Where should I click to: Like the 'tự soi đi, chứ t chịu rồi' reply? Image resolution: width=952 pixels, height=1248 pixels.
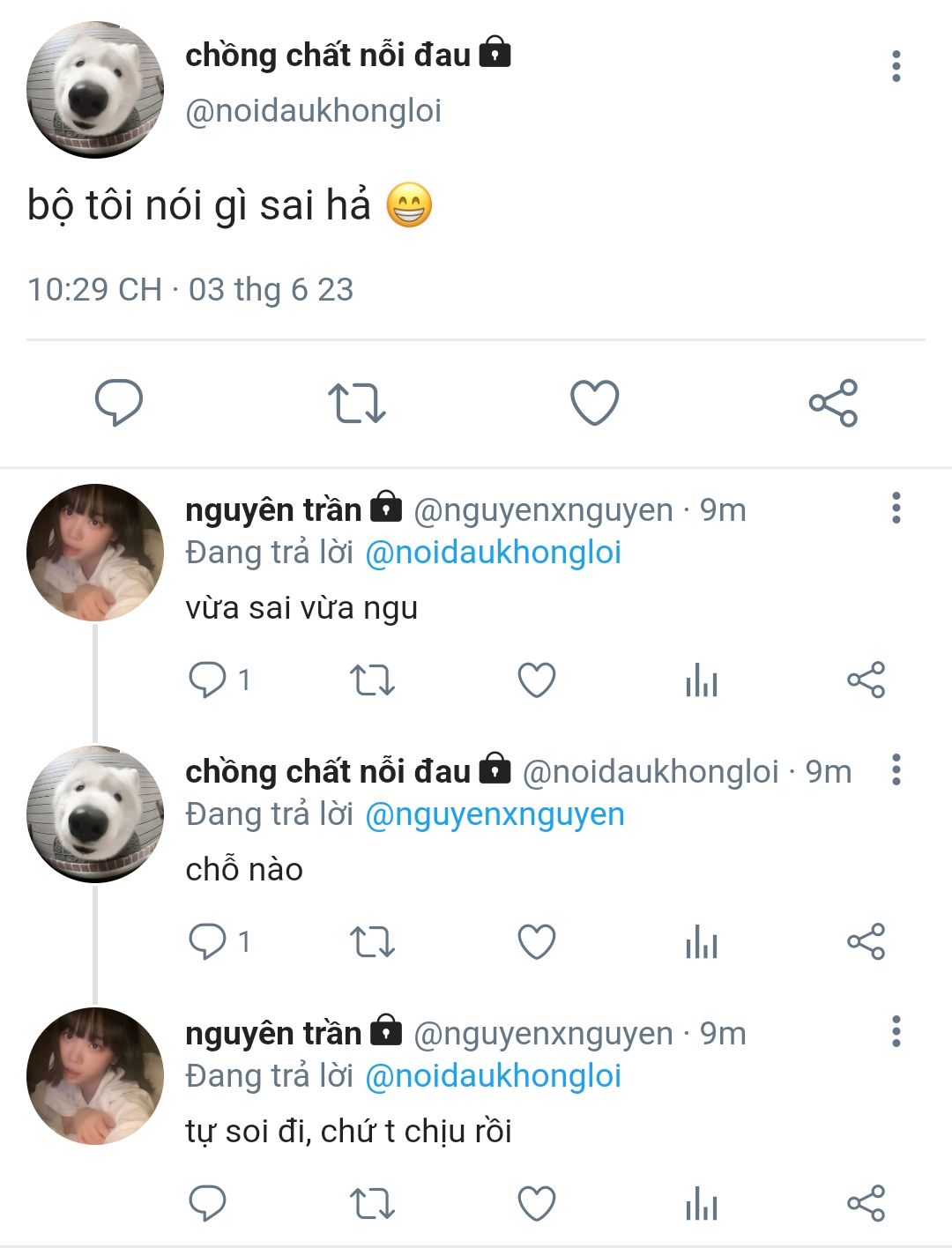click(537, 1204)
